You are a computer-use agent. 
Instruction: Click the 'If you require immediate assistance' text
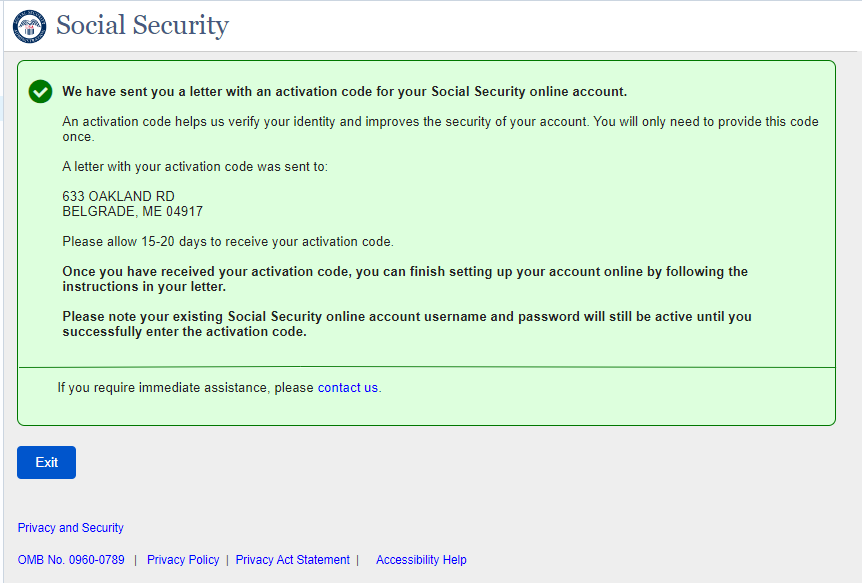[x=186, y=388]
